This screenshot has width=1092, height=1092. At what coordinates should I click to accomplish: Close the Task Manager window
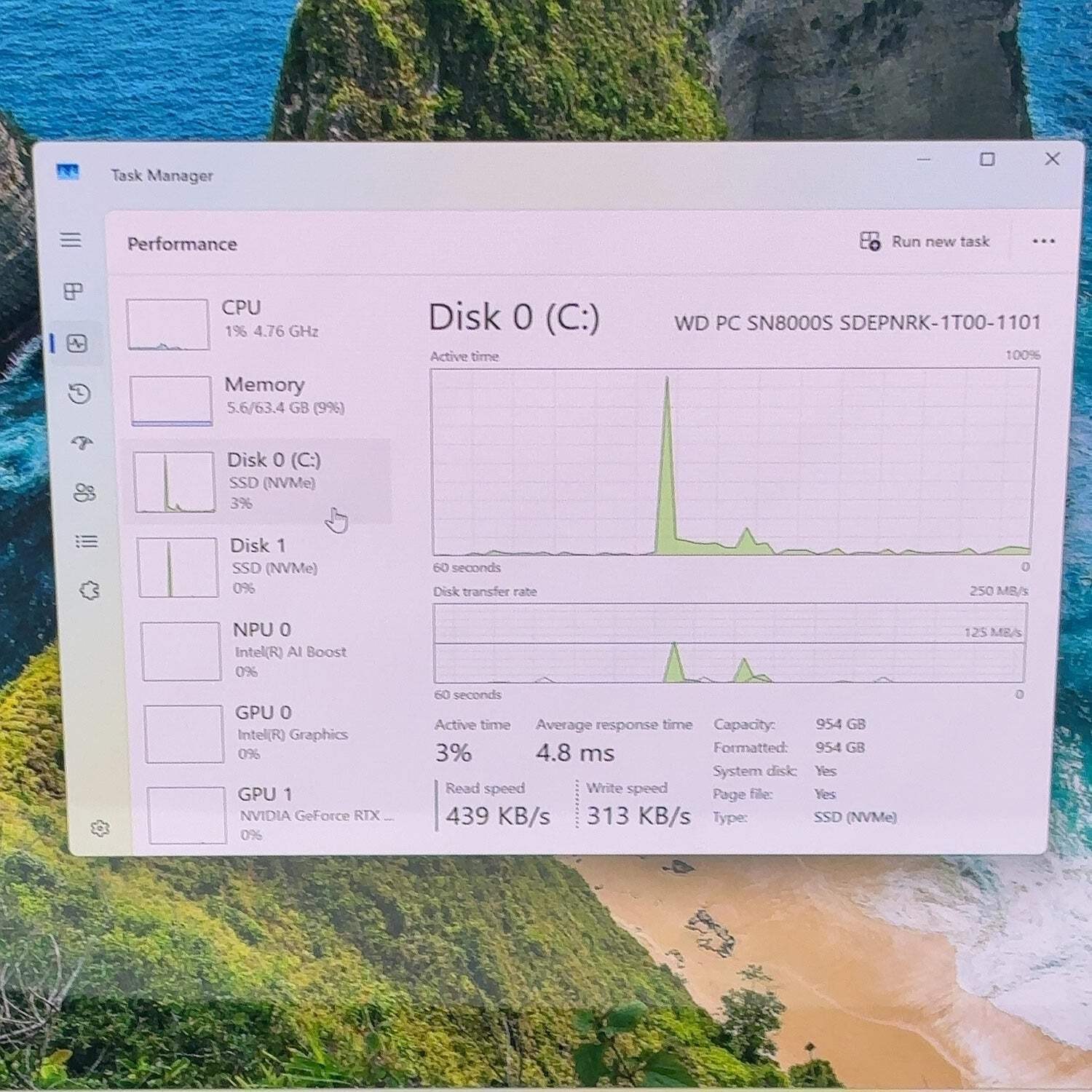(x=1052, y=159)
